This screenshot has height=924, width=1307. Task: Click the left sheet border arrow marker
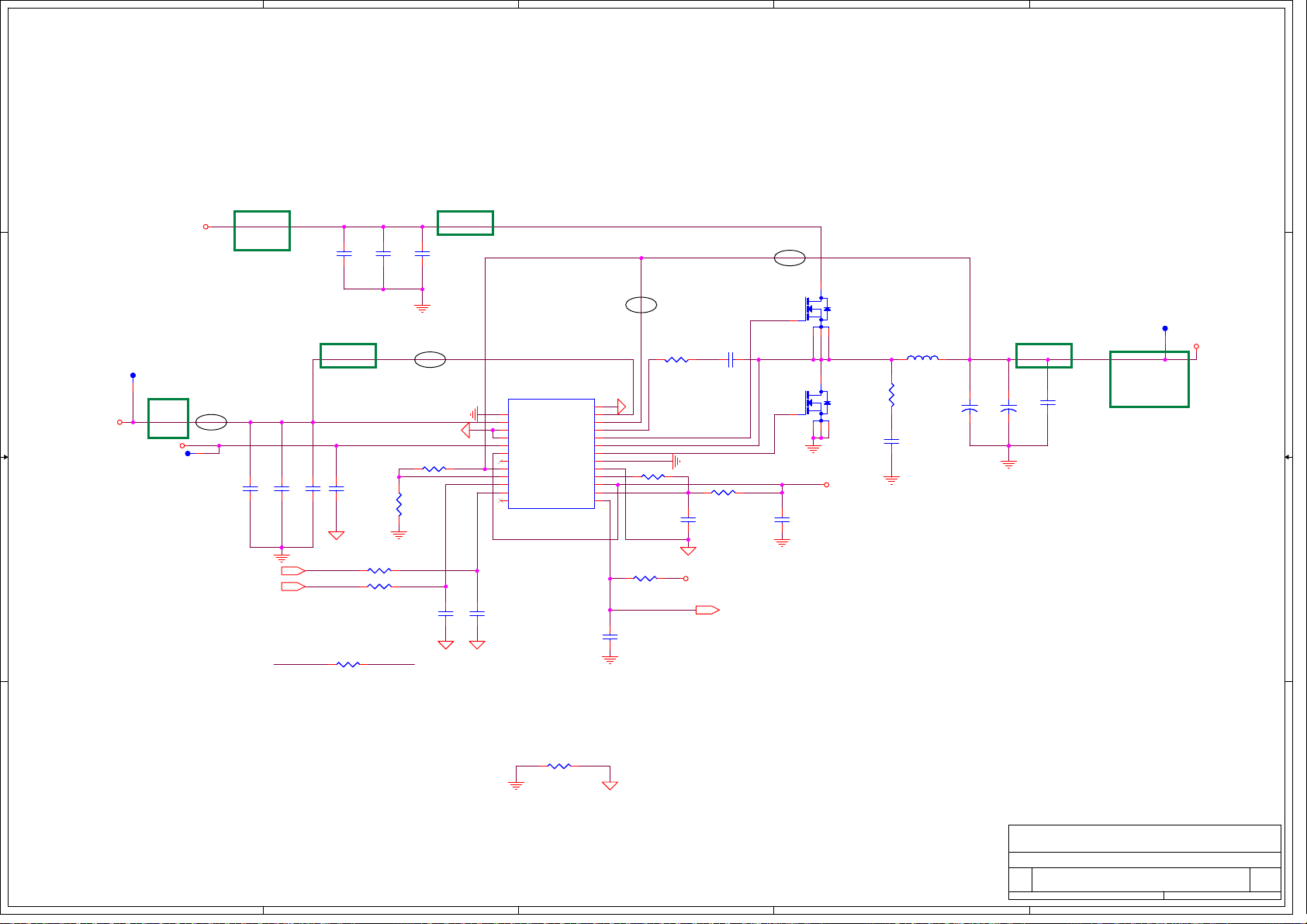click(x=5, y=457)
